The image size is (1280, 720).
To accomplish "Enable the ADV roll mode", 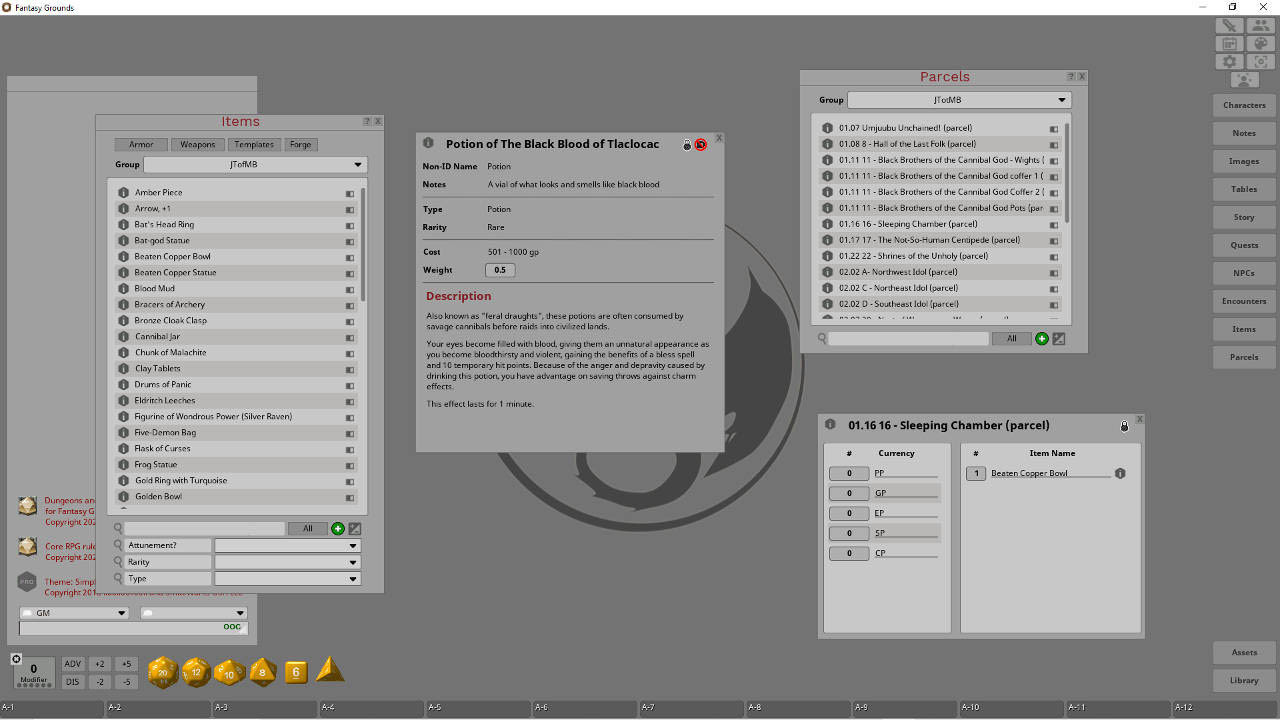I will (x=72, y=663).
